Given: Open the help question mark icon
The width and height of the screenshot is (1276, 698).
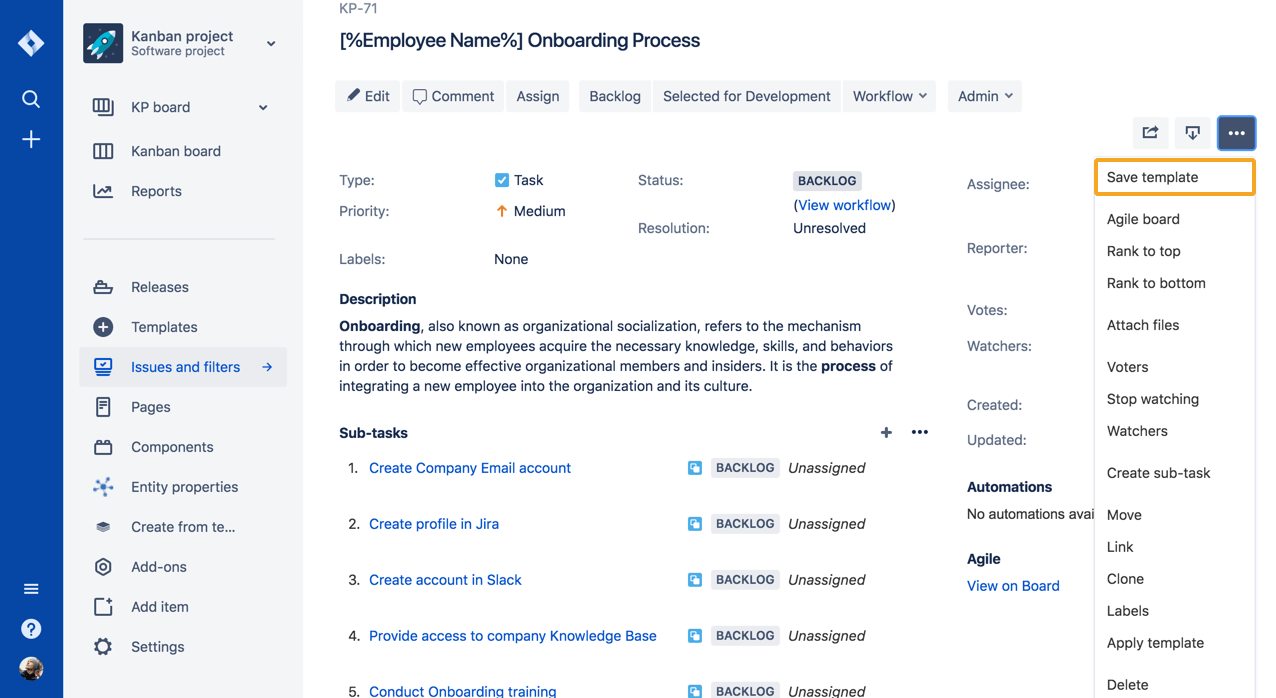Looking at the screenshot, I should (x=31, y=629).
